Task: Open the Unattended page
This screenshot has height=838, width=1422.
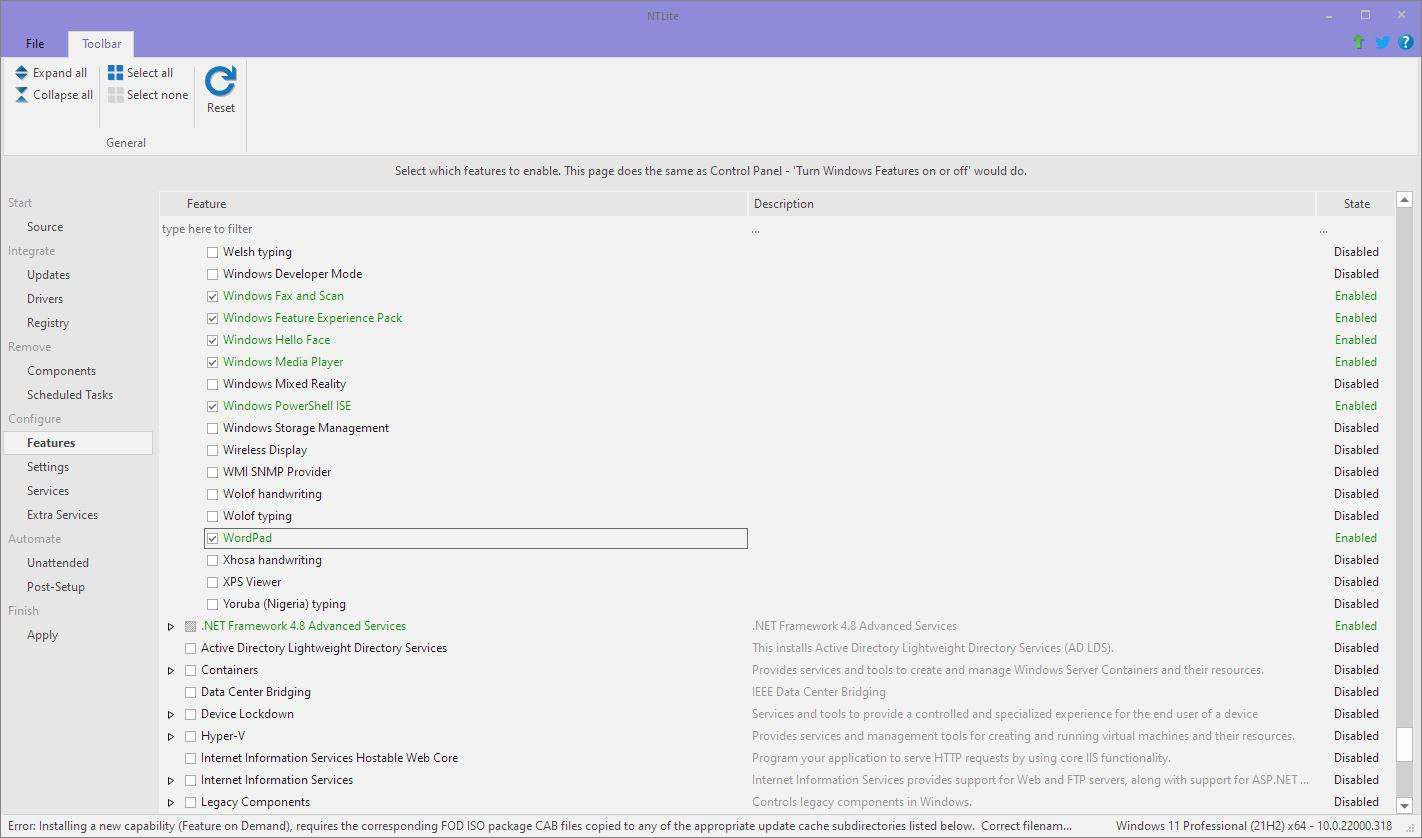Action: click(58, 563)
